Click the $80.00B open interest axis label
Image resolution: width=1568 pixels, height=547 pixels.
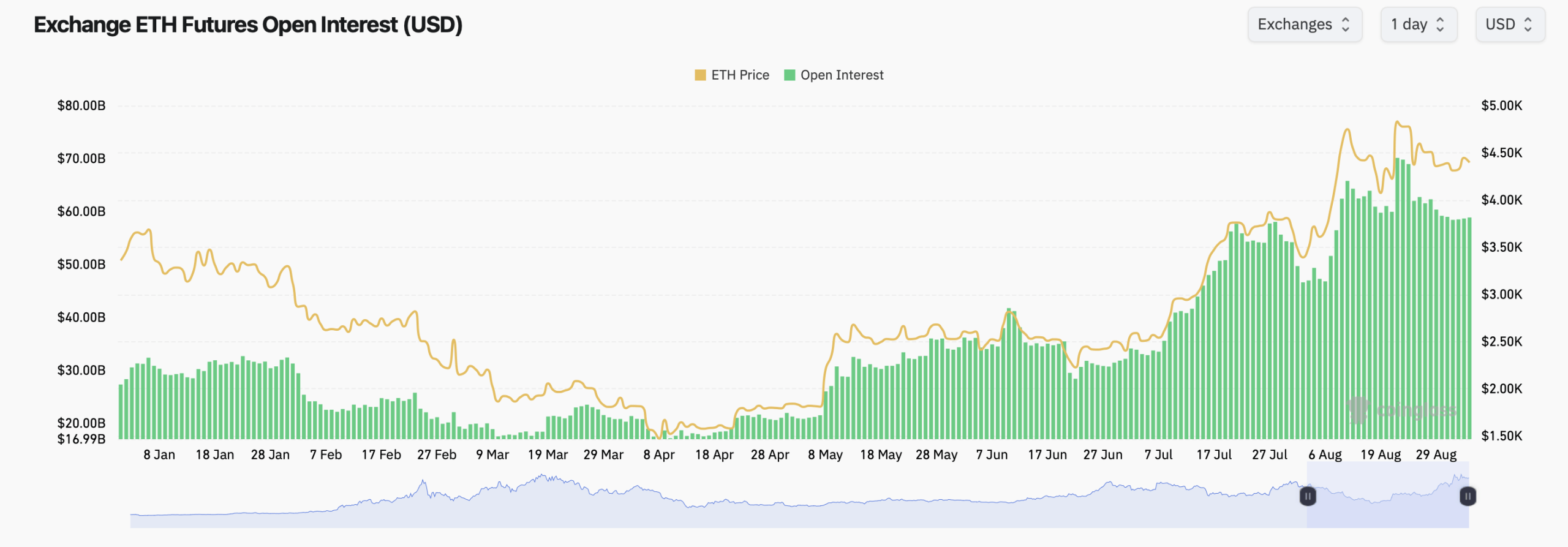pos(81,105)
